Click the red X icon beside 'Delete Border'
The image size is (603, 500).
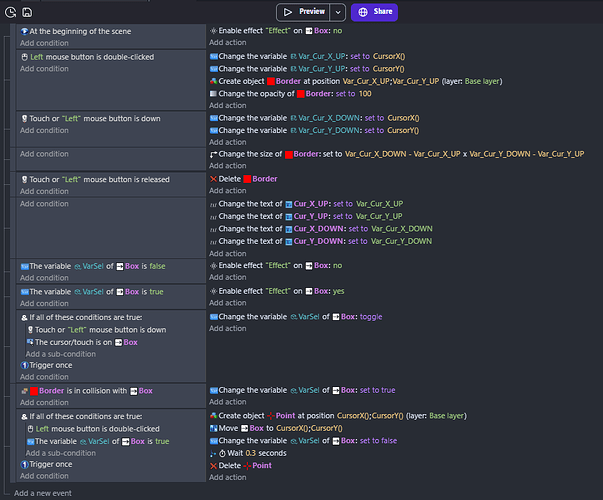coord(214,179)
